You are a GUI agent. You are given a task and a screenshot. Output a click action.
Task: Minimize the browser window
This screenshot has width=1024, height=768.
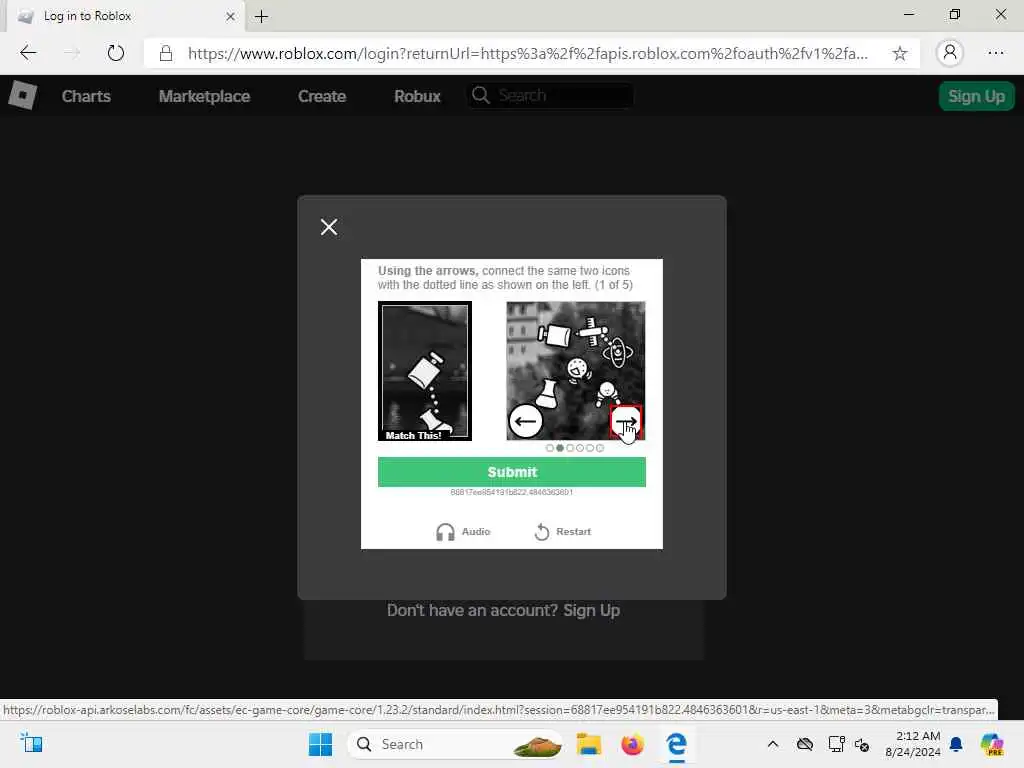(x=909, y=14)
